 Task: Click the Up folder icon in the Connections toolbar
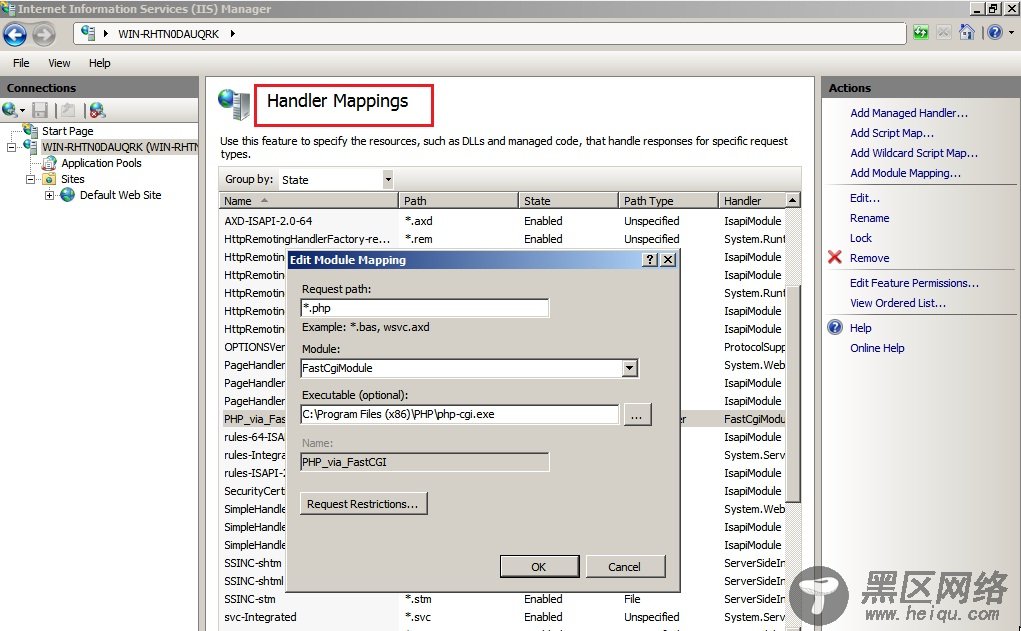68,110
